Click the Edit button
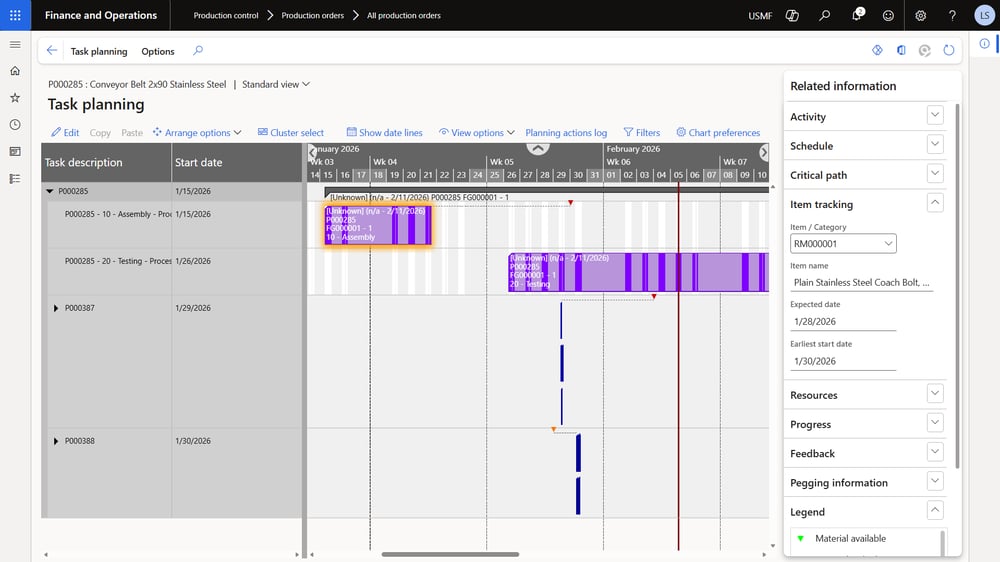Image resolution: width=1000 pixels, height=562 pixels. coord(65,133)
